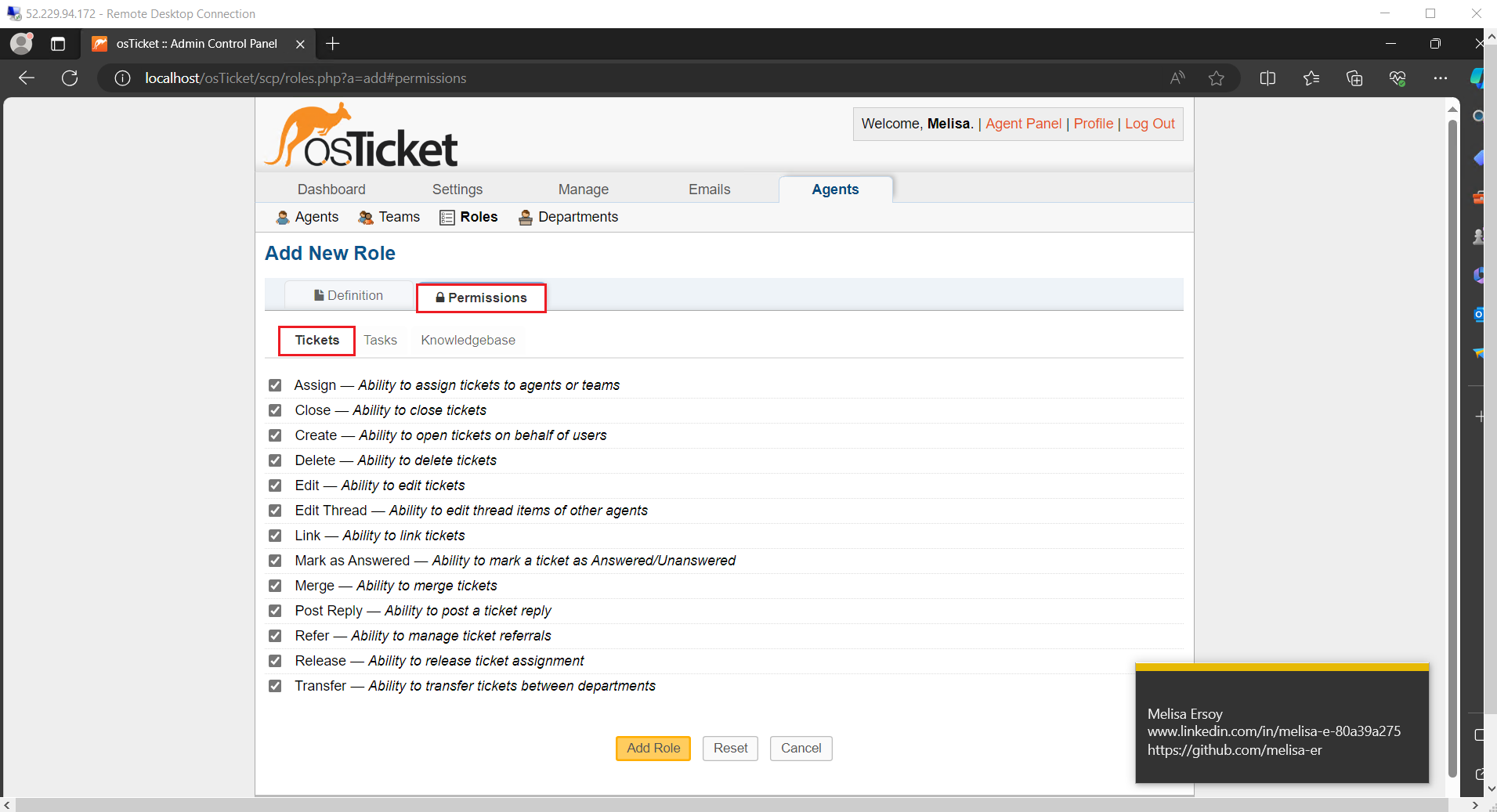Click the Cancel button
The width and height of the screenshot is (1497, 812).
tap(801, 749)
